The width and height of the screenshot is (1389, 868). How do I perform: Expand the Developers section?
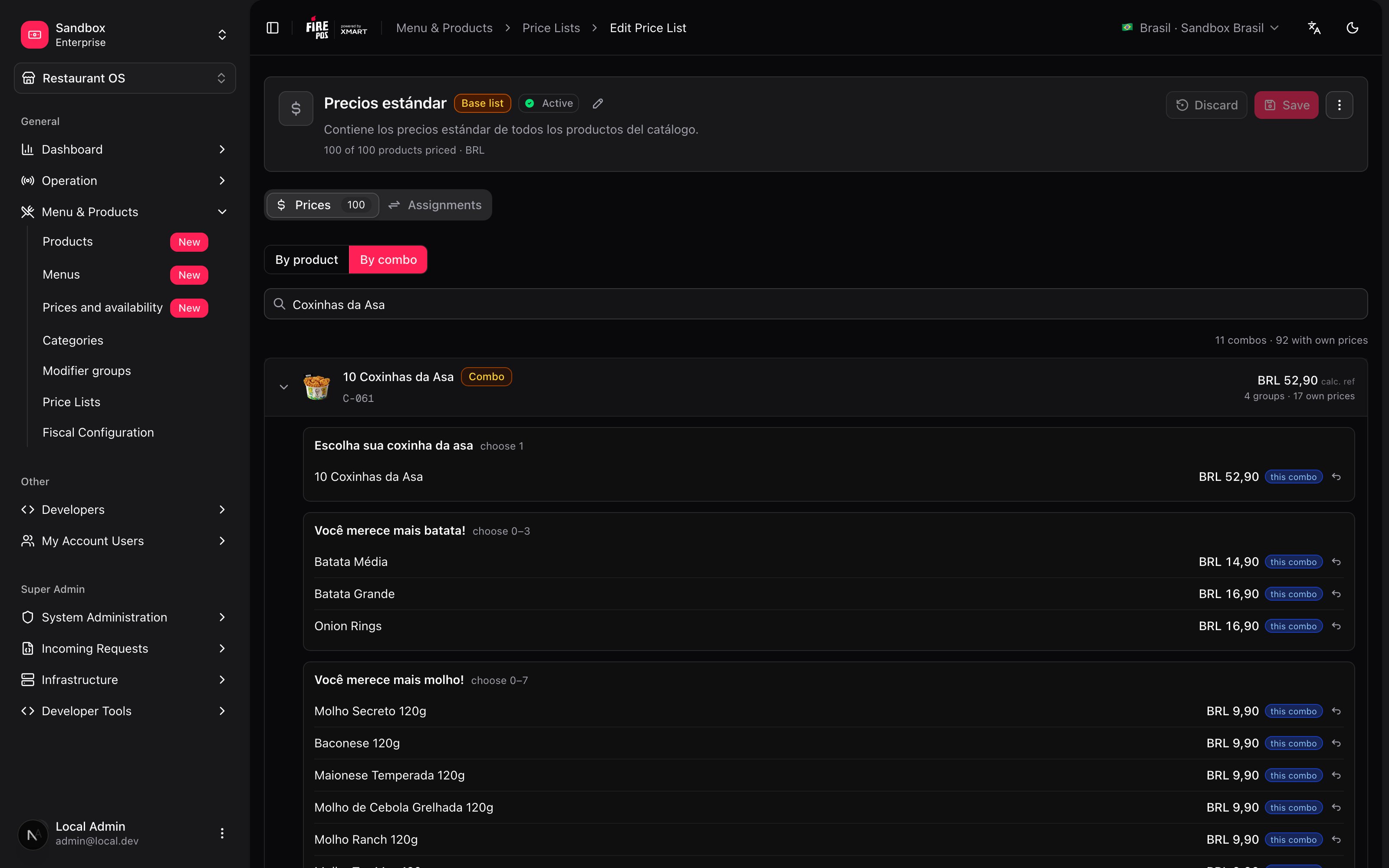pyautogui.click(x=125, y=510)
